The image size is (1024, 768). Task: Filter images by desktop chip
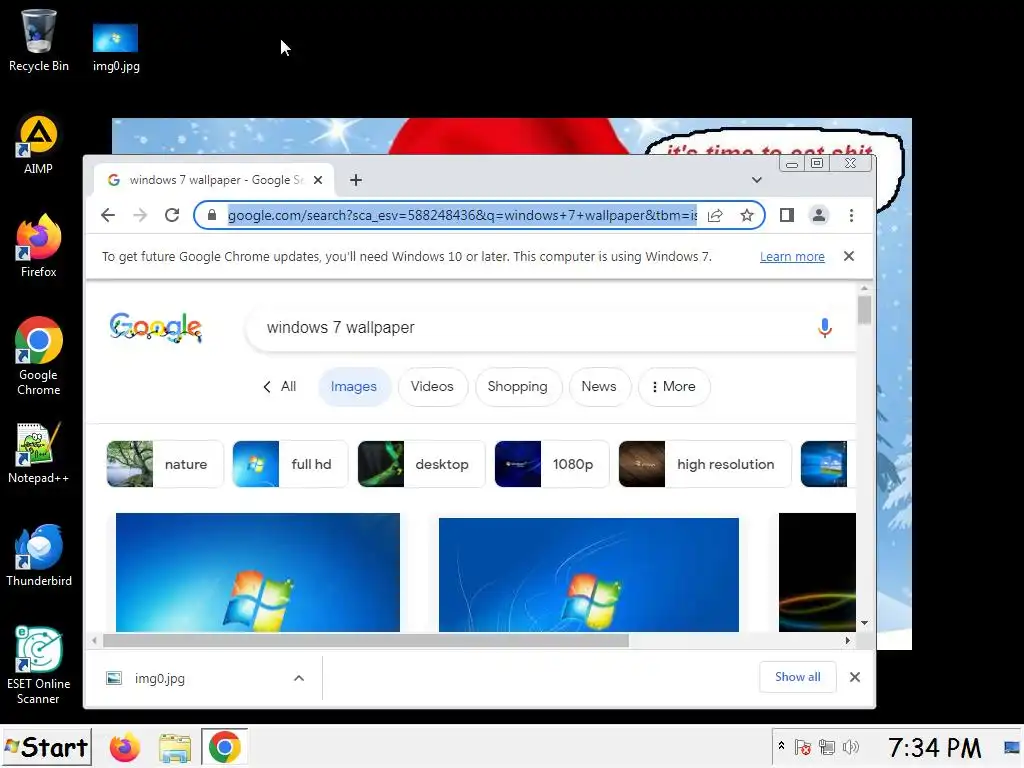[421, 464]
